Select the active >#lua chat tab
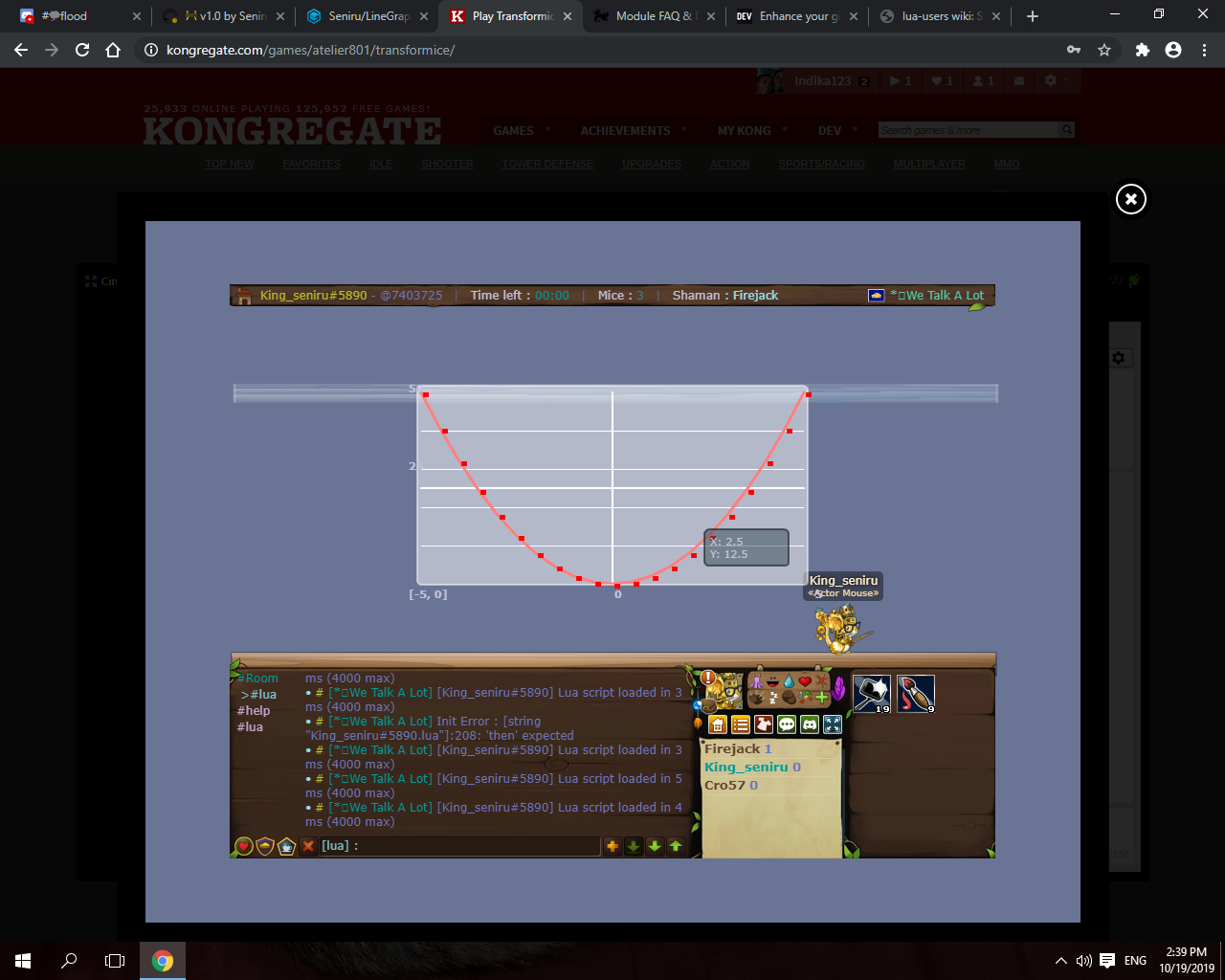Viewport: 1225px width, 980px height. [258, 695]
